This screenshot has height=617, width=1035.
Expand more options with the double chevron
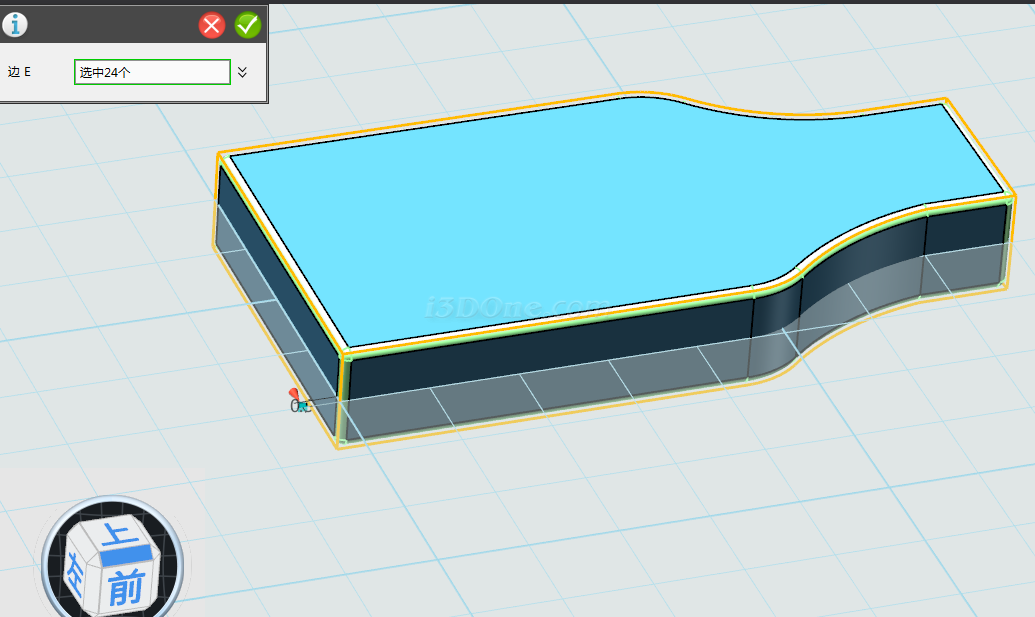242,72
